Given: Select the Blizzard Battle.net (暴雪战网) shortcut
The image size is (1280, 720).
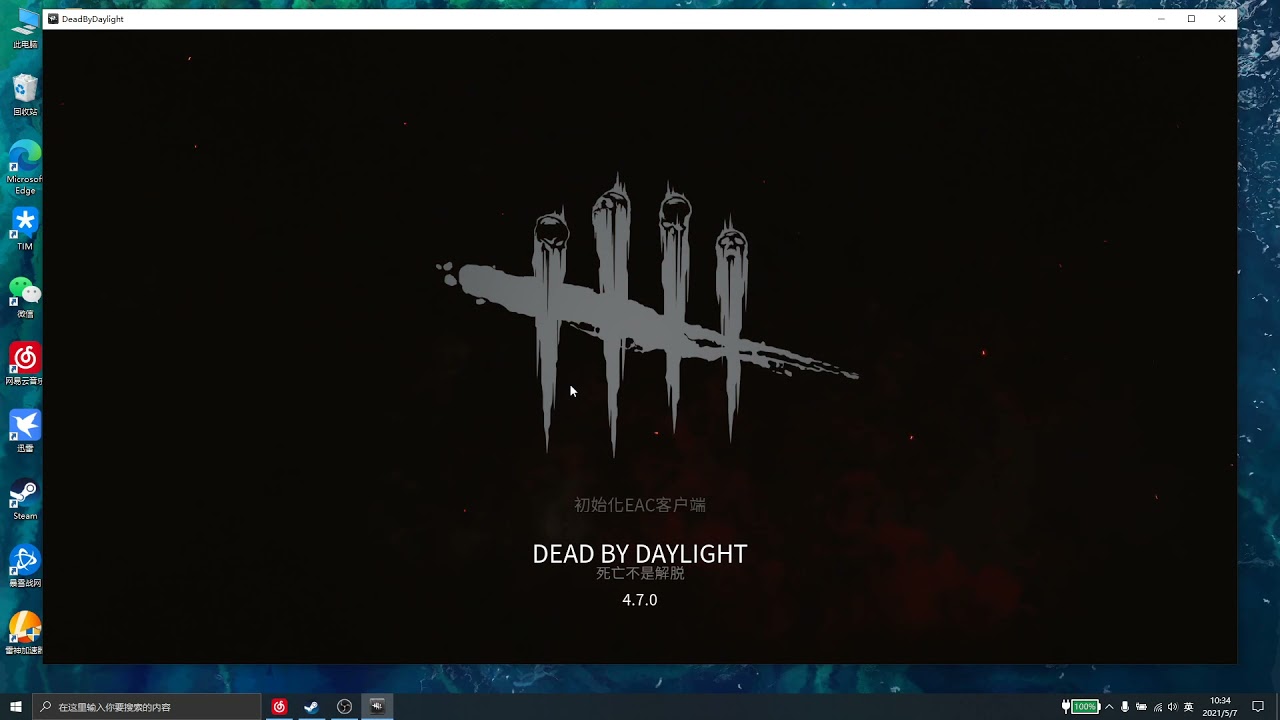Looking at the screenshot, I should pyautogui.click(x=25, y=566).
